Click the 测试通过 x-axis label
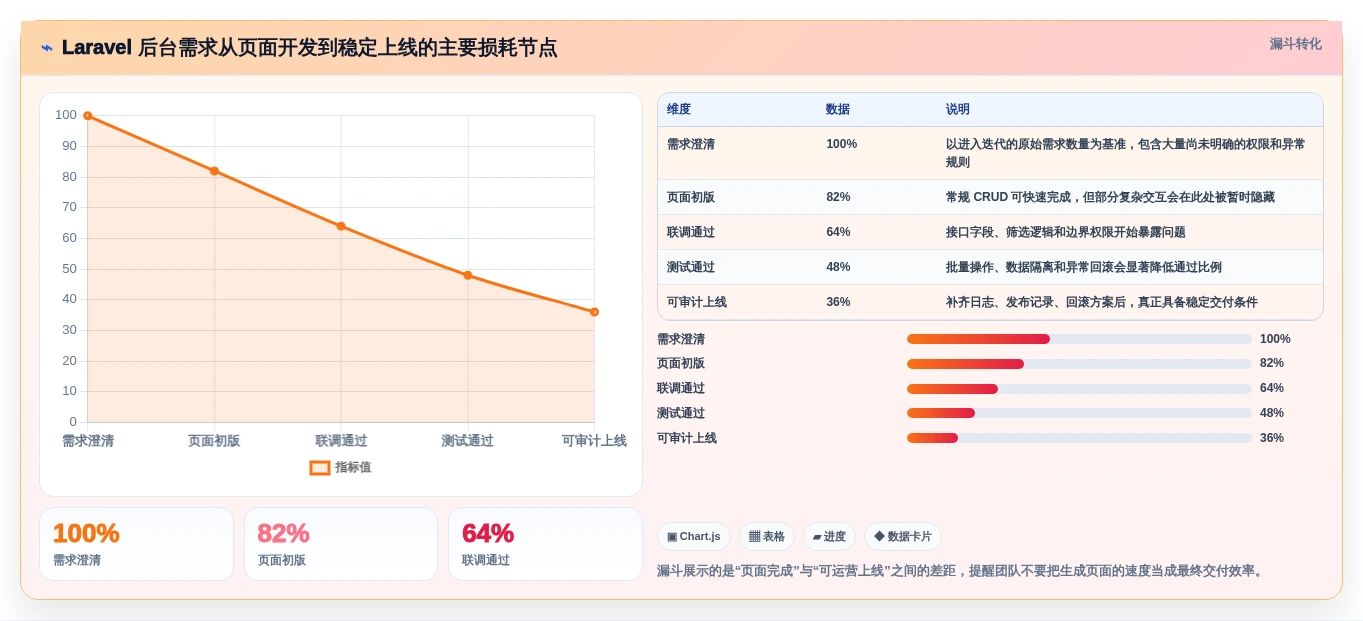This screenshot has width=1363, height=621. 467,441
